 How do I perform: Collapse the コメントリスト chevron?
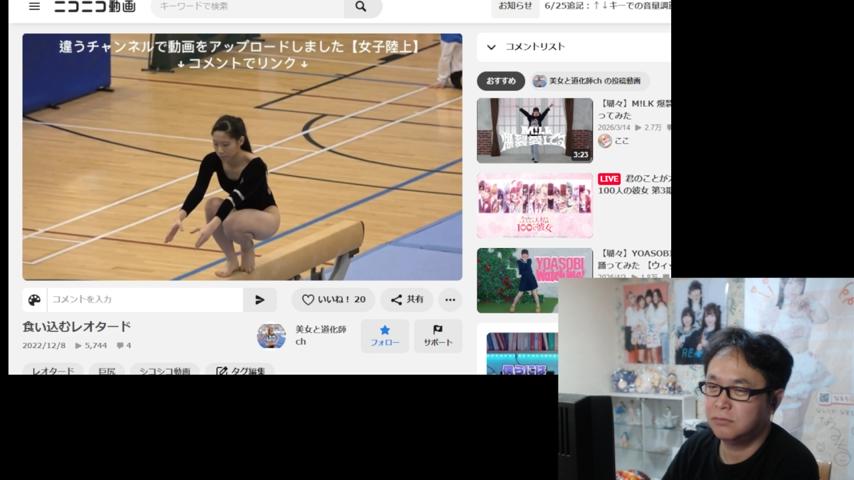[x=491, y=47]
